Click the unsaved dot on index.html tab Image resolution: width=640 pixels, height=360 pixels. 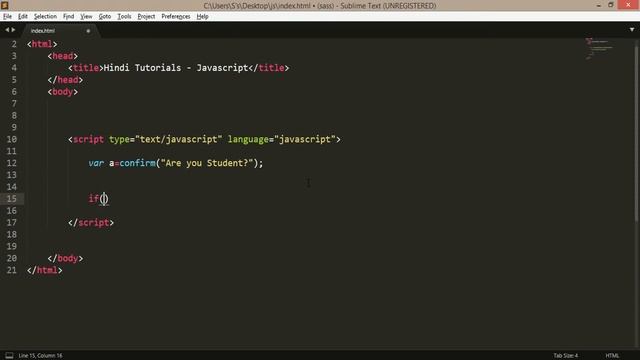coord(88,31)
